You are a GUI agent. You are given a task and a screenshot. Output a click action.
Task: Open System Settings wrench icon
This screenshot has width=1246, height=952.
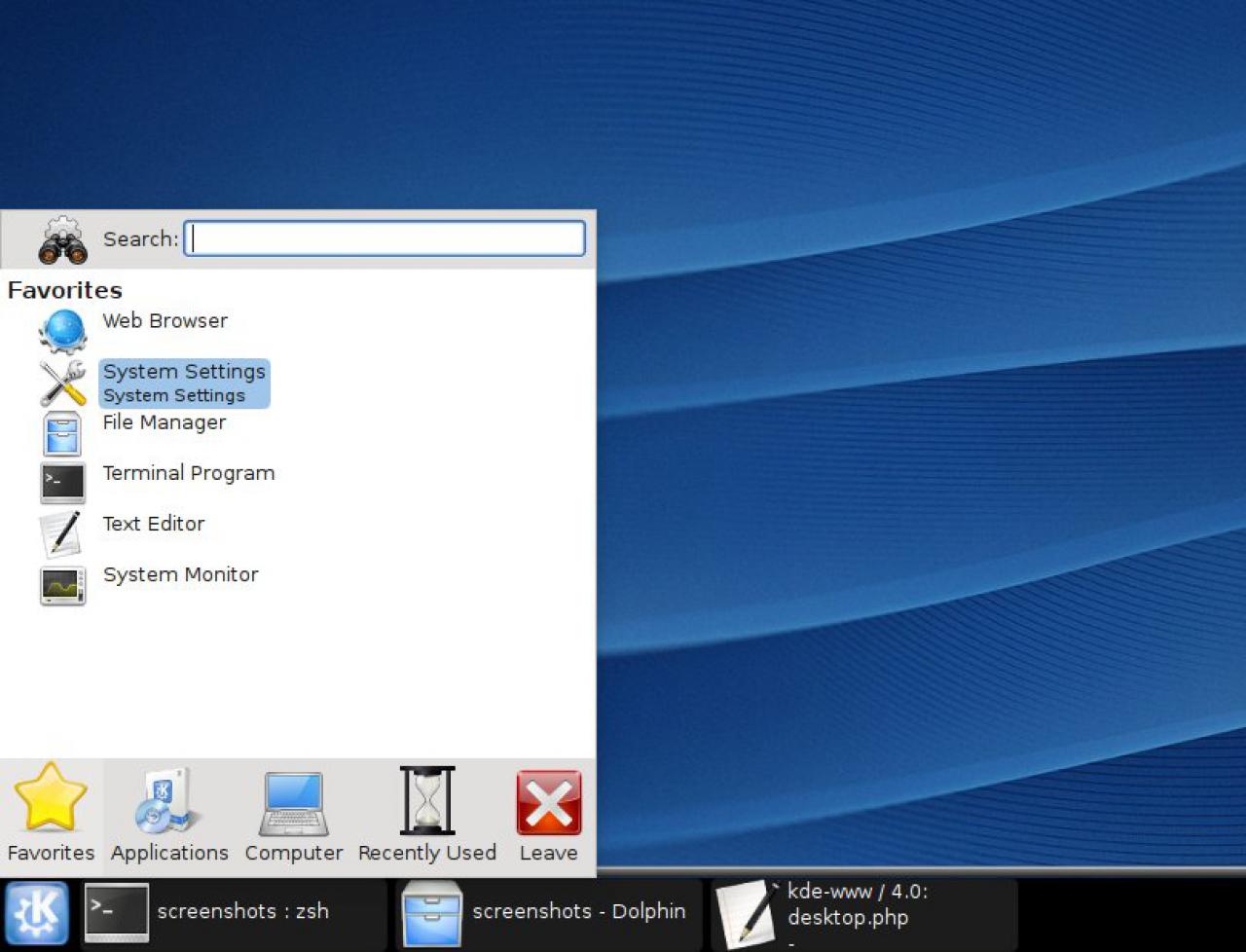point(63,383)
